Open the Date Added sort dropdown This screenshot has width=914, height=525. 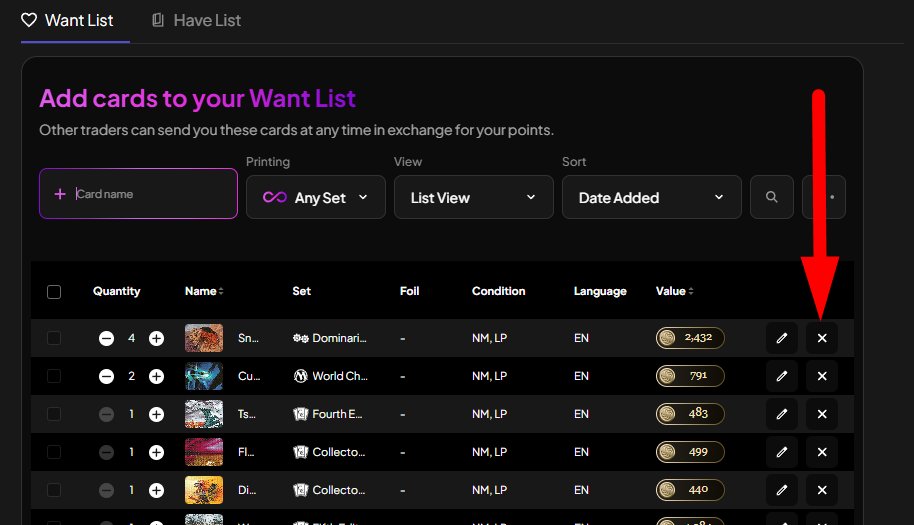click(651, 198)
